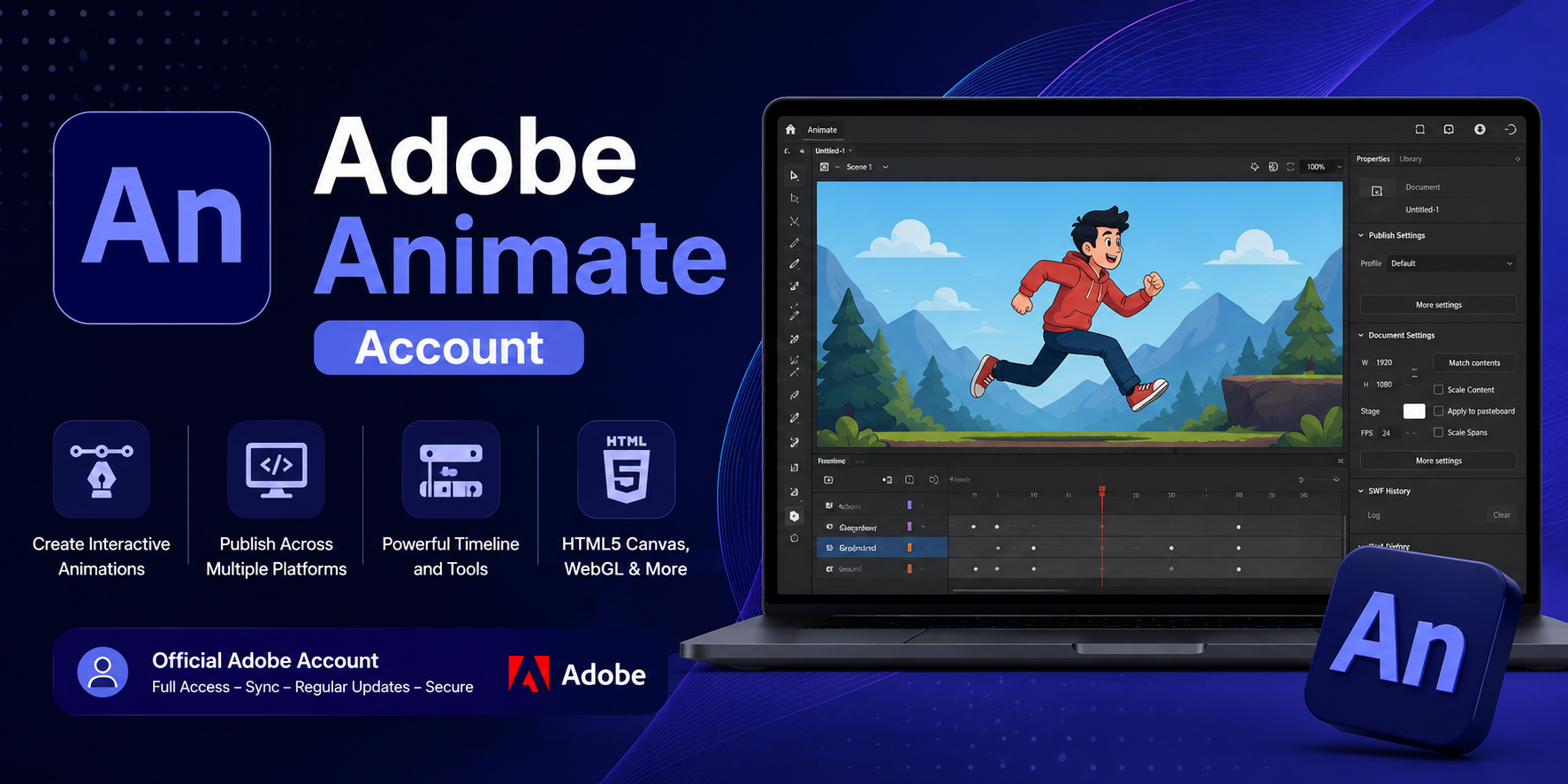Click Clear in SWF History
The height and width of the screenshot is (784, 1568).
pyautogui.click(x=1502, y=515)
